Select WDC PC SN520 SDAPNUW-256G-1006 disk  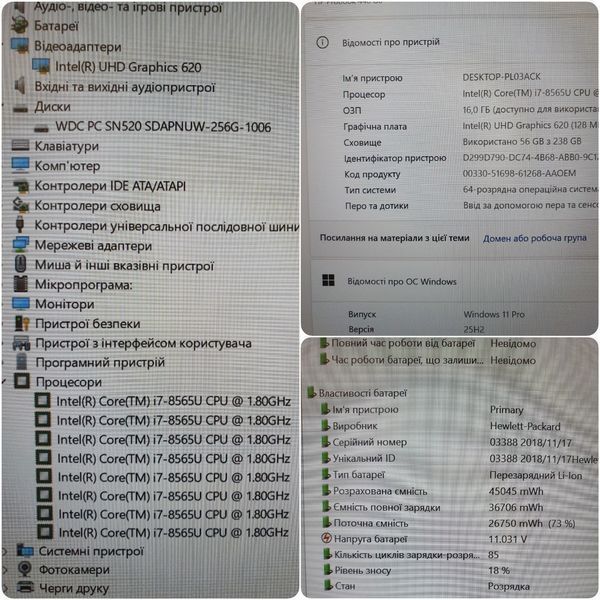click(163, 126)
